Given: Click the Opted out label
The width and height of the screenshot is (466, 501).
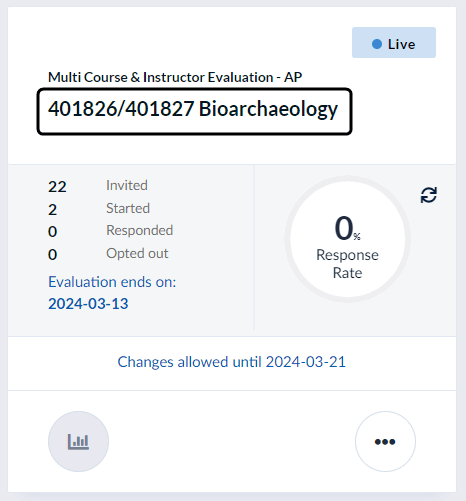Looking at the screenshot, I should click(137, 254).
